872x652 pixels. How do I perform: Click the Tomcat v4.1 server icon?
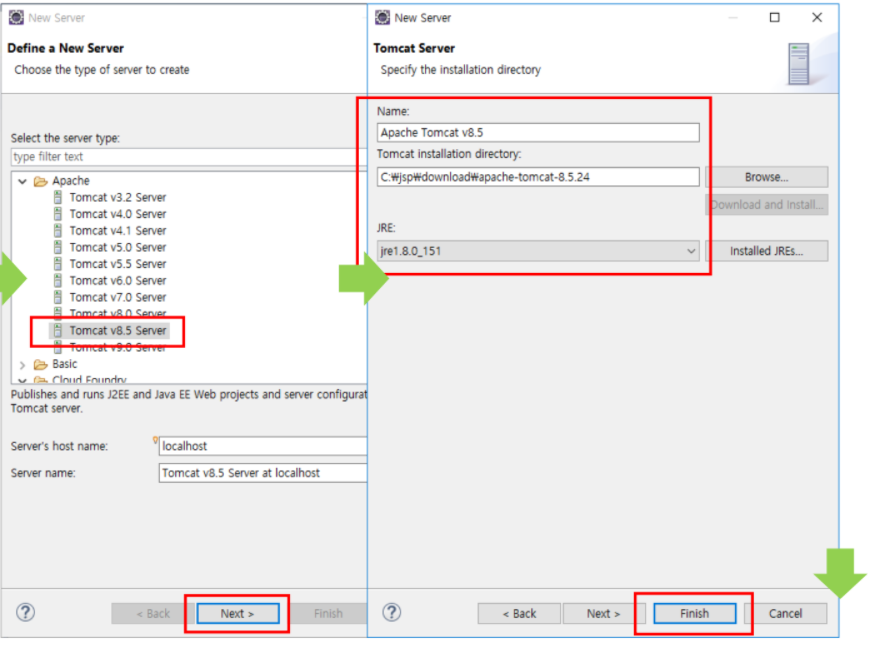coord(58,231)
